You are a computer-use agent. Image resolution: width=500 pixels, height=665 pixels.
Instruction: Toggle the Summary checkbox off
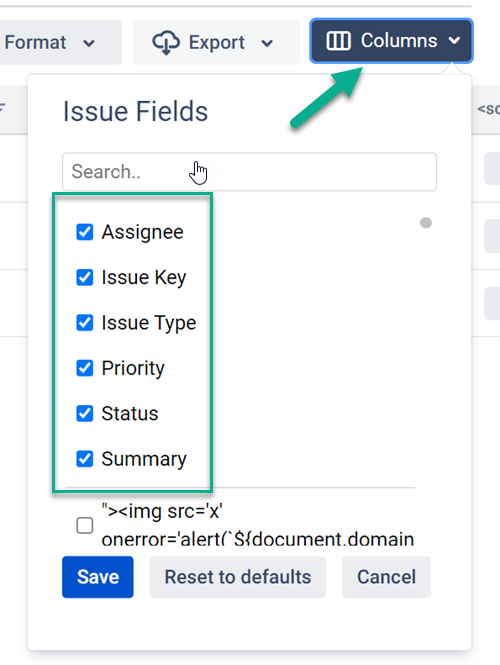[85, 459]
